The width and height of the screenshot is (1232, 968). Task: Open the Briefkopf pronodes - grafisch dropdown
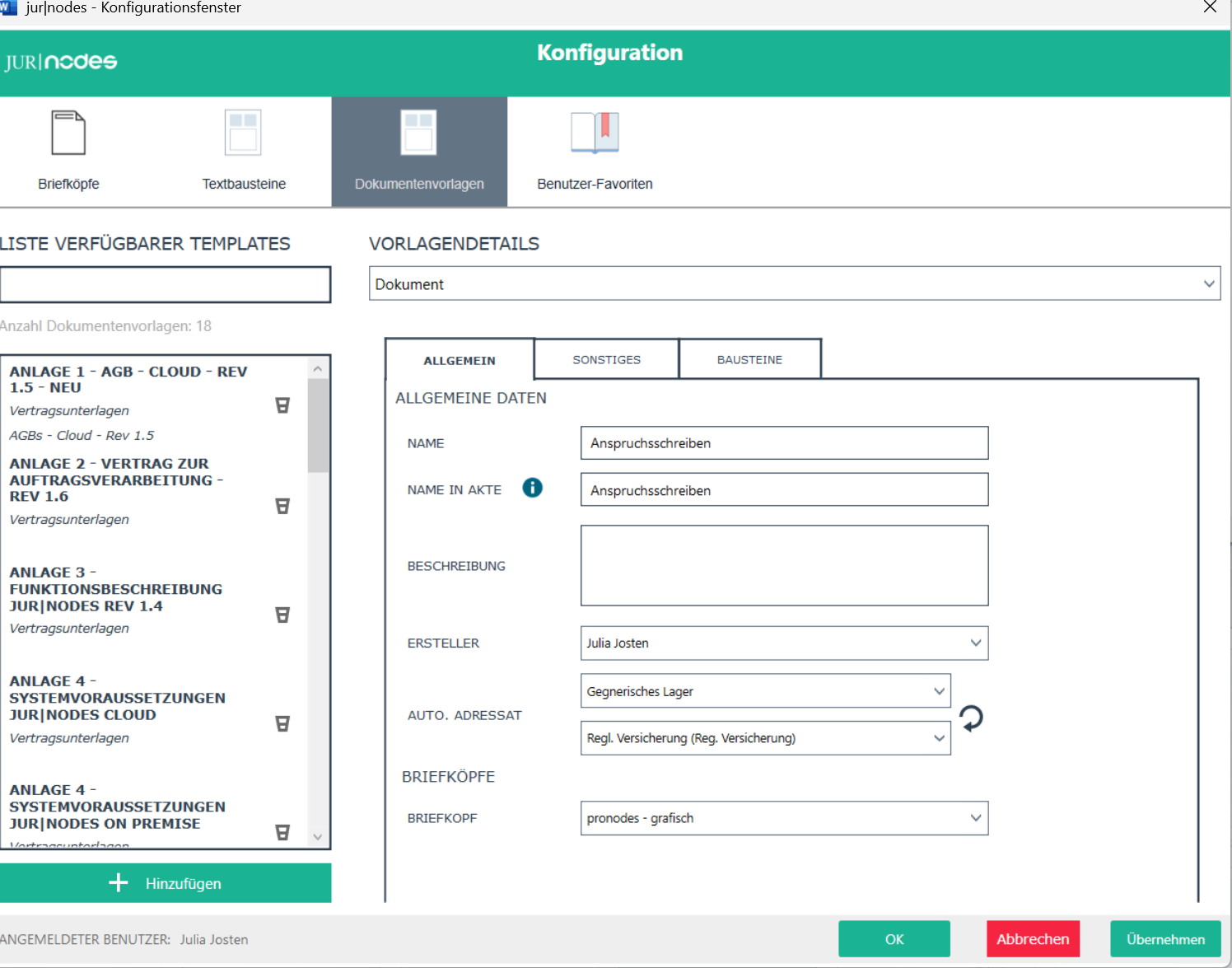[975, 818]
